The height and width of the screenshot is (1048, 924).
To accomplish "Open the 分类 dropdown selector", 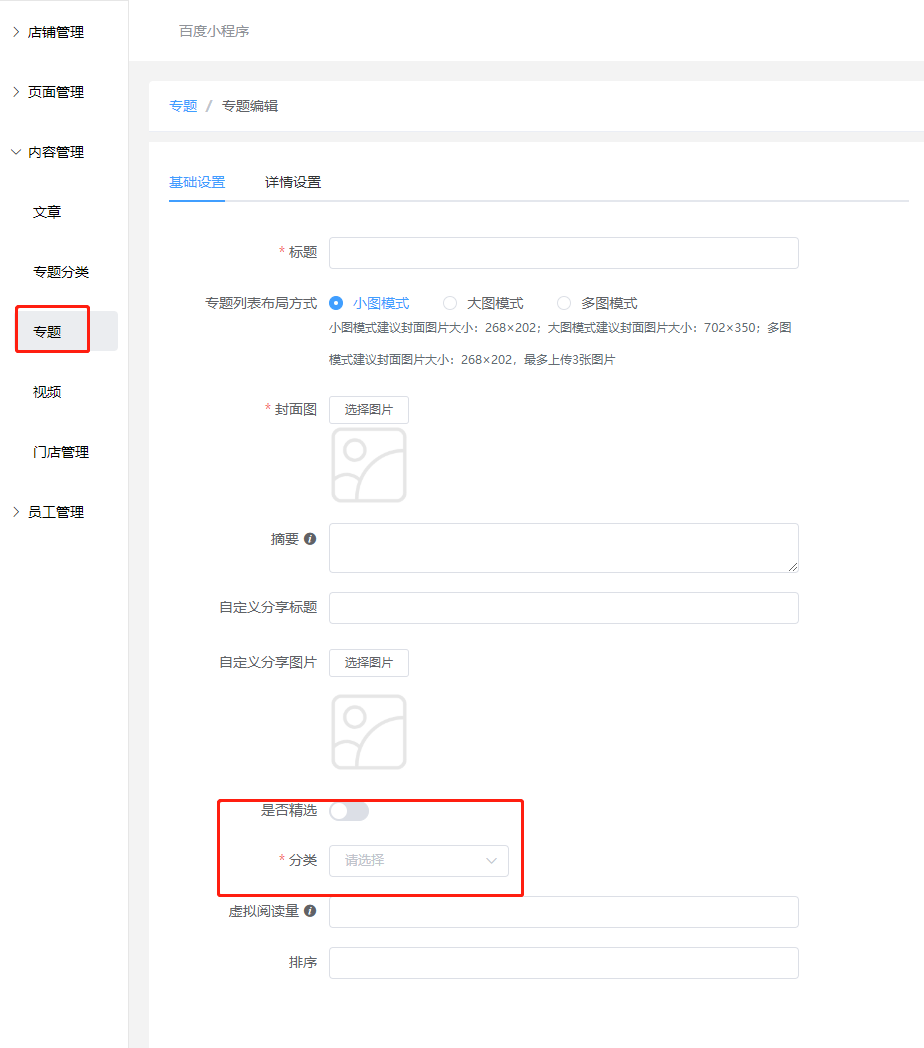I will coord(418,860).
